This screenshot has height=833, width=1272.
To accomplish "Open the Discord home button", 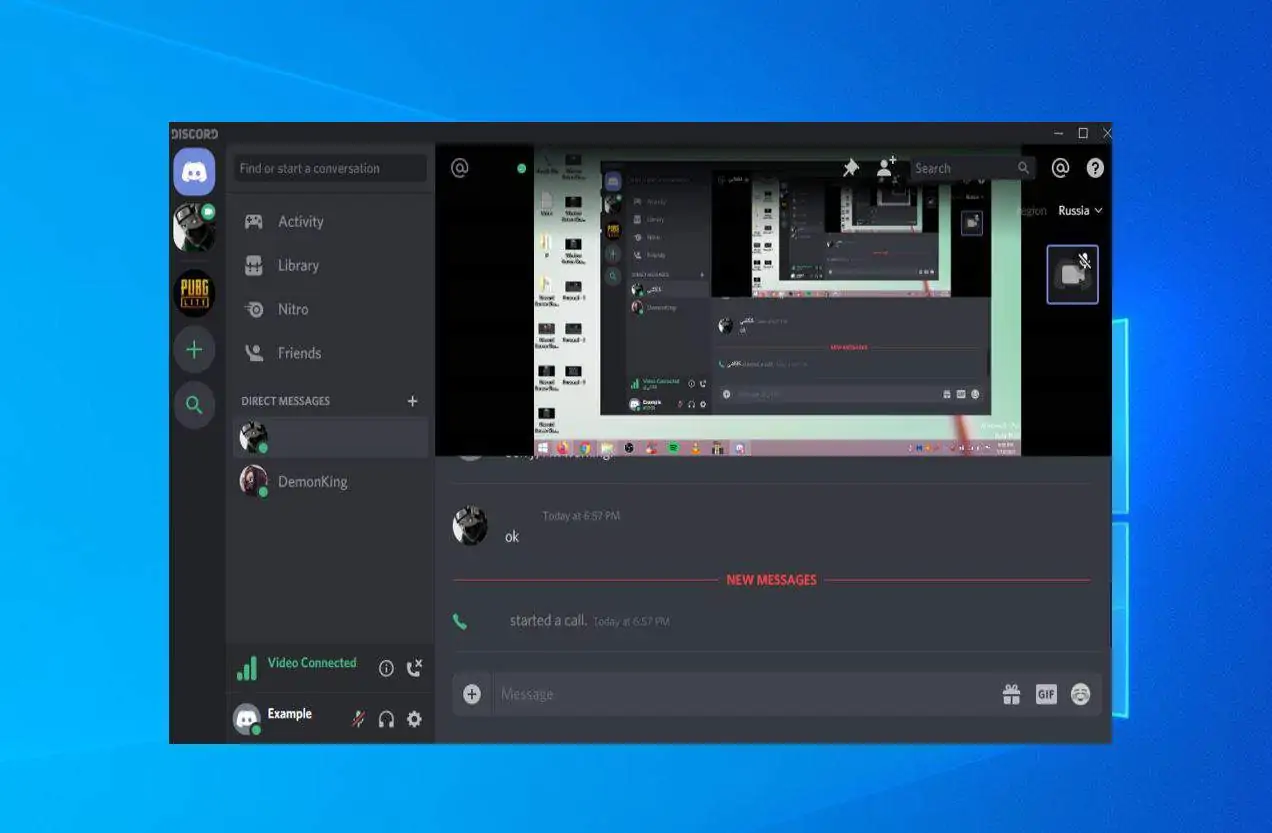I will coord(194,172).
